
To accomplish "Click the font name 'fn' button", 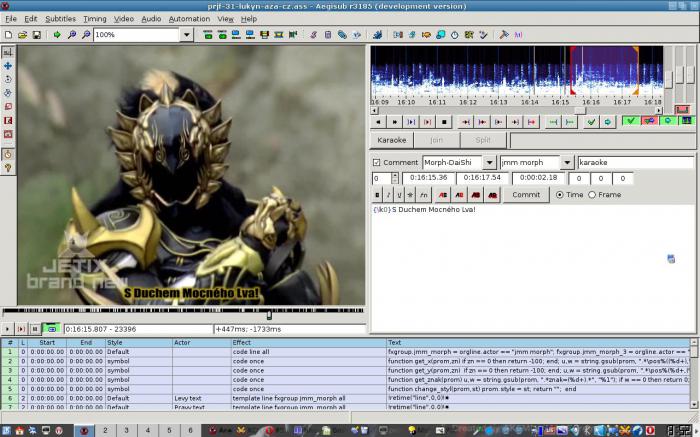I will [x=424, y=195].
